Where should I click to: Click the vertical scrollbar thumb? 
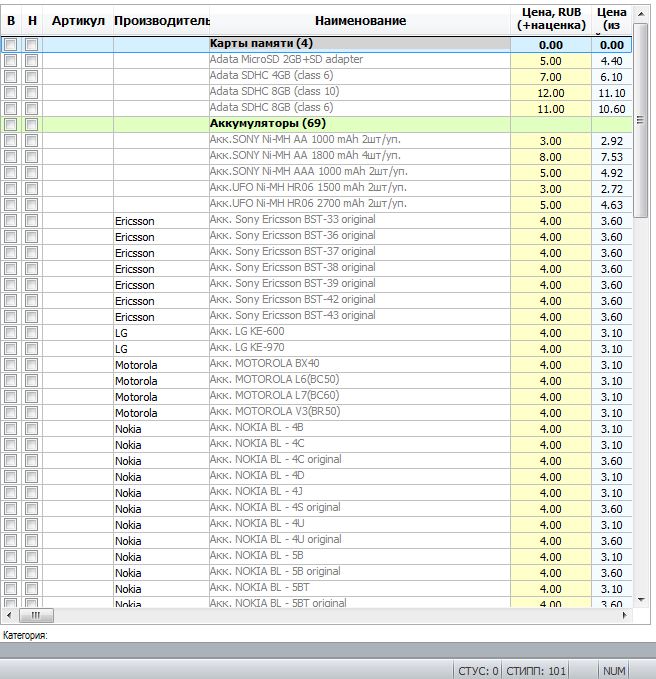pos(641,120)
